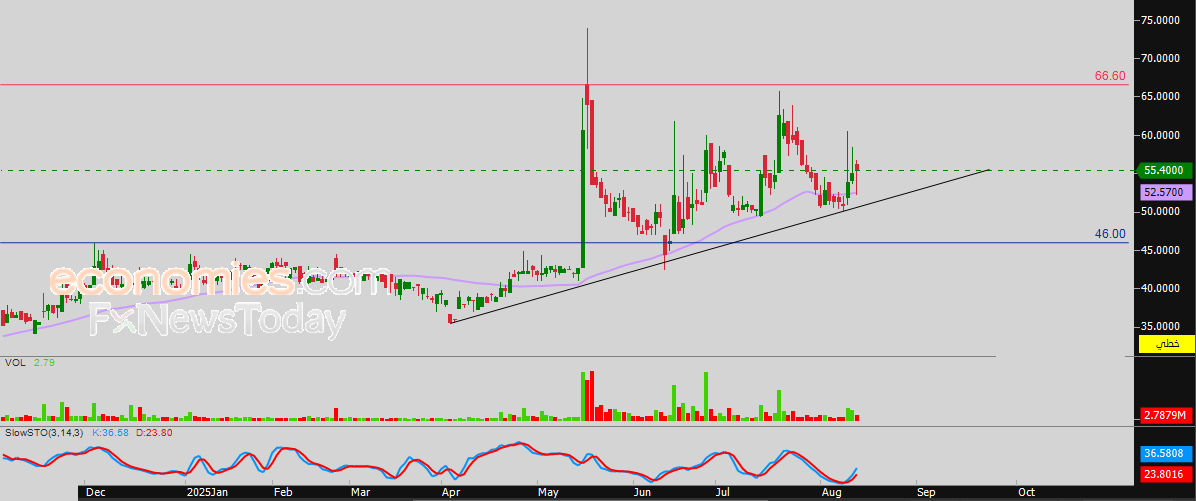1196x501 pixels.
Task: Click the red 2.7879M volume tag
Action: (1166, 415)
